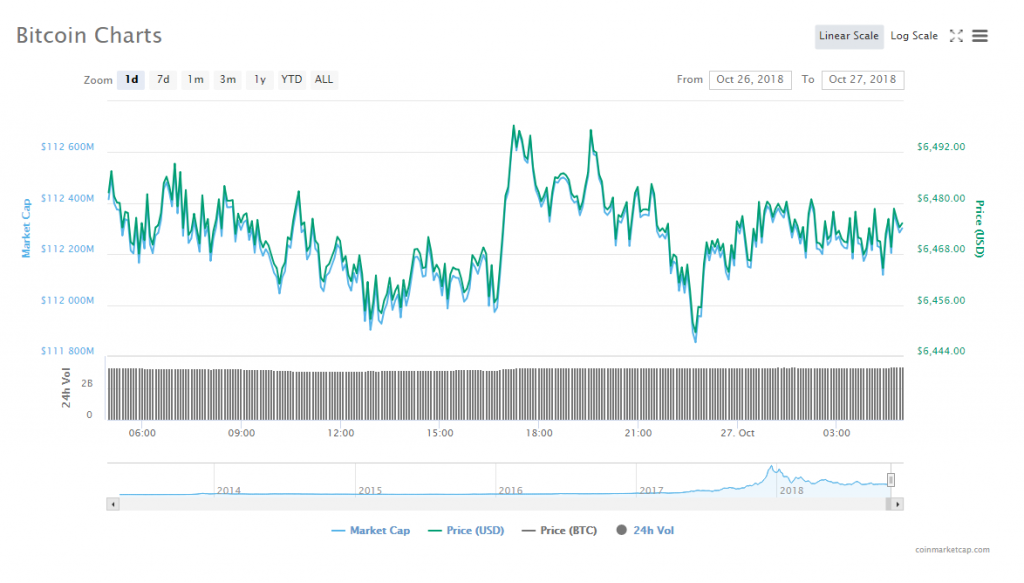Select the 1d zoom range
1024x583 pixels.
pyautogui.click(x=132, y=80)
